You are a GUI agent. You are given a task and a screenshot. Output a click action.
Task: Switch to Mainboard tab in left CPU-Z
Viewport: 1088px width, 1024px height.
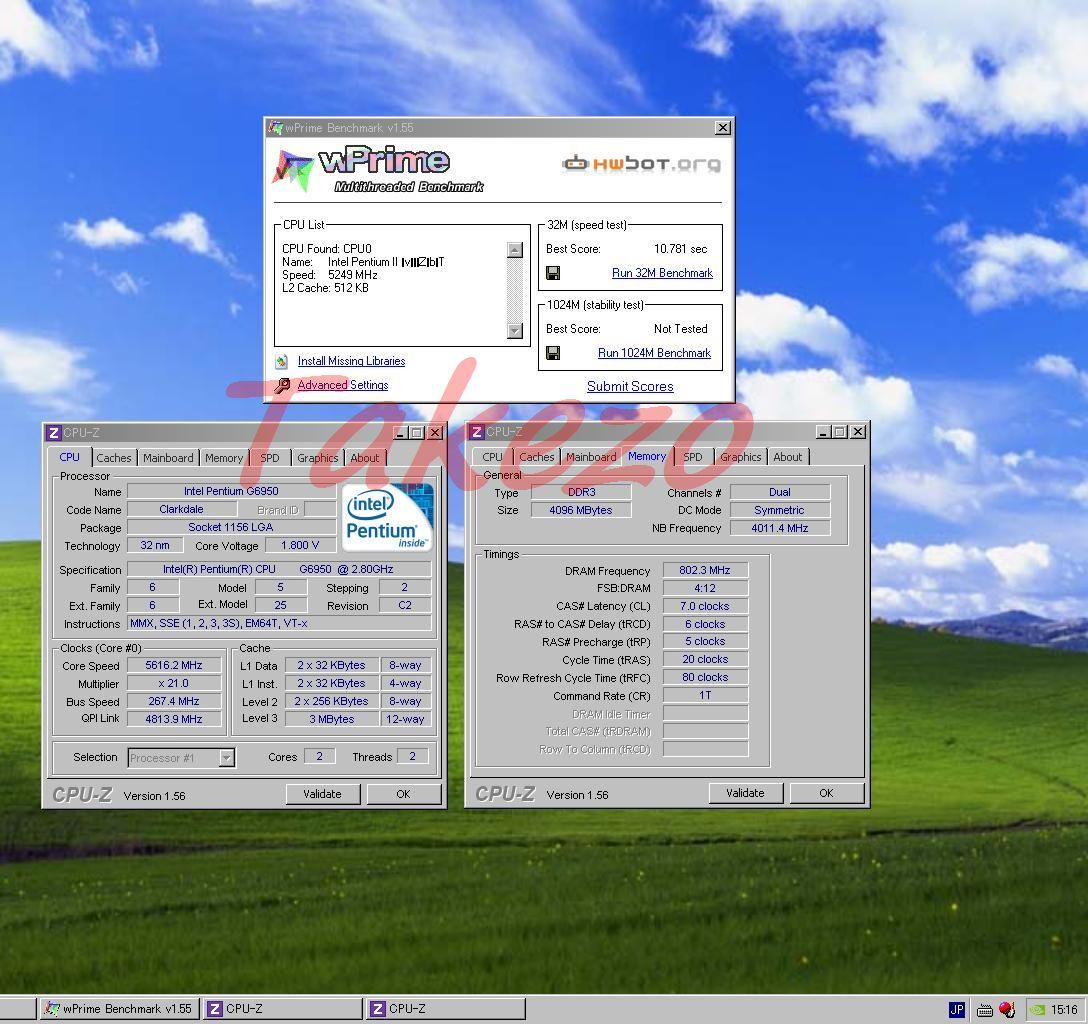pos(168,458)
